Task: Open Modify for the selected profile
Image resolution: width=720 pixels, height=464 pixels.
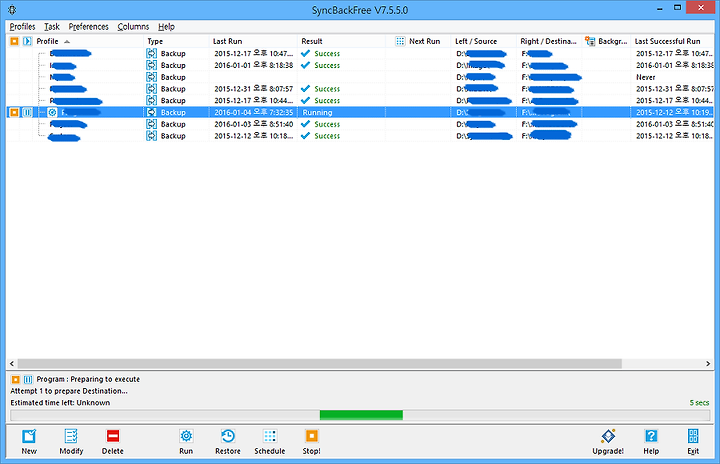Action: point(71,441)
